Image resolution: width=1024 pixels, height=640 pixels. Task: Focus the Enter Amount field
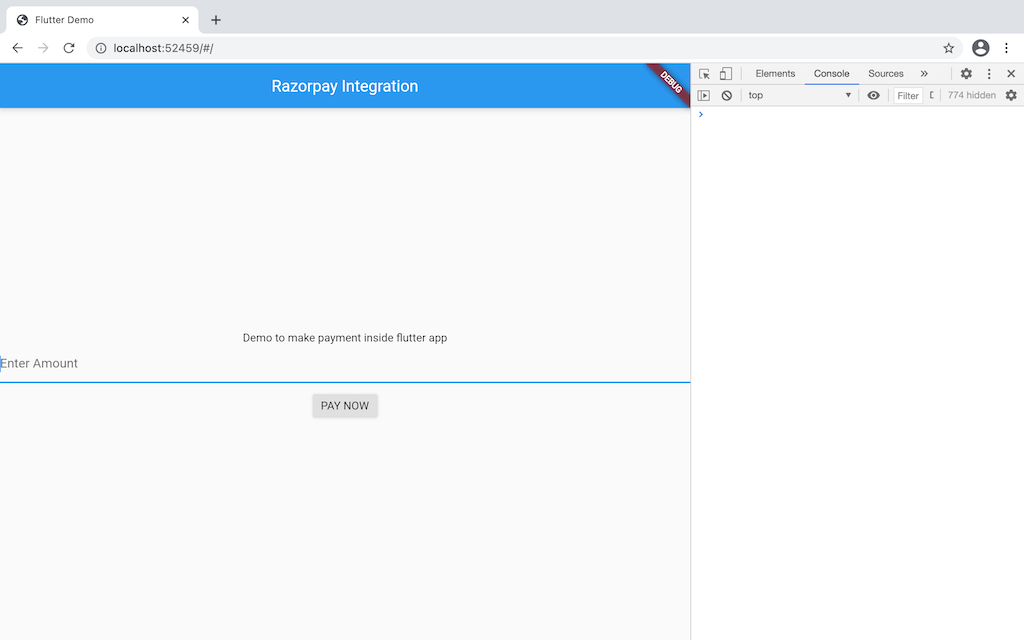click(x=345, y=364)
